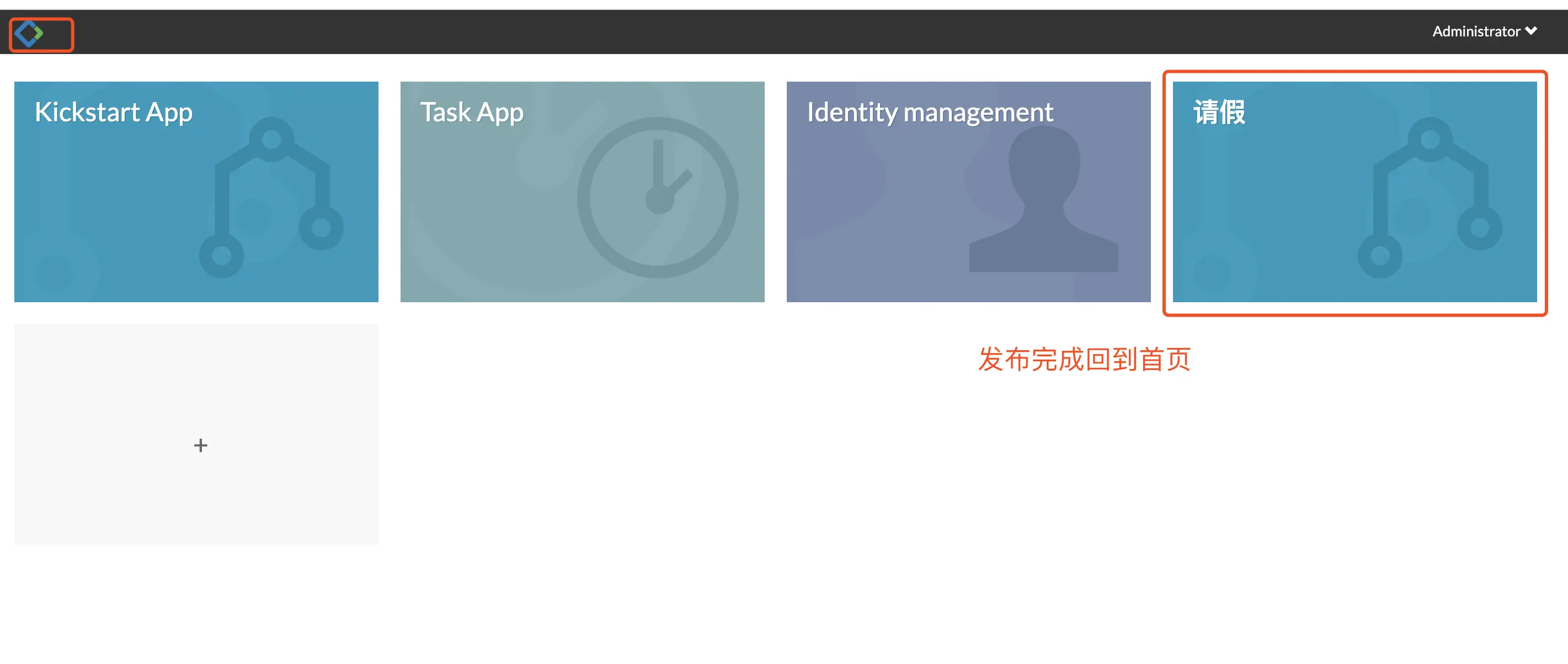Image resolution: width=1568 pixels, height=664 pixels.
Task: Open the Administrator user menu
Action: (x=1476, y=31)
